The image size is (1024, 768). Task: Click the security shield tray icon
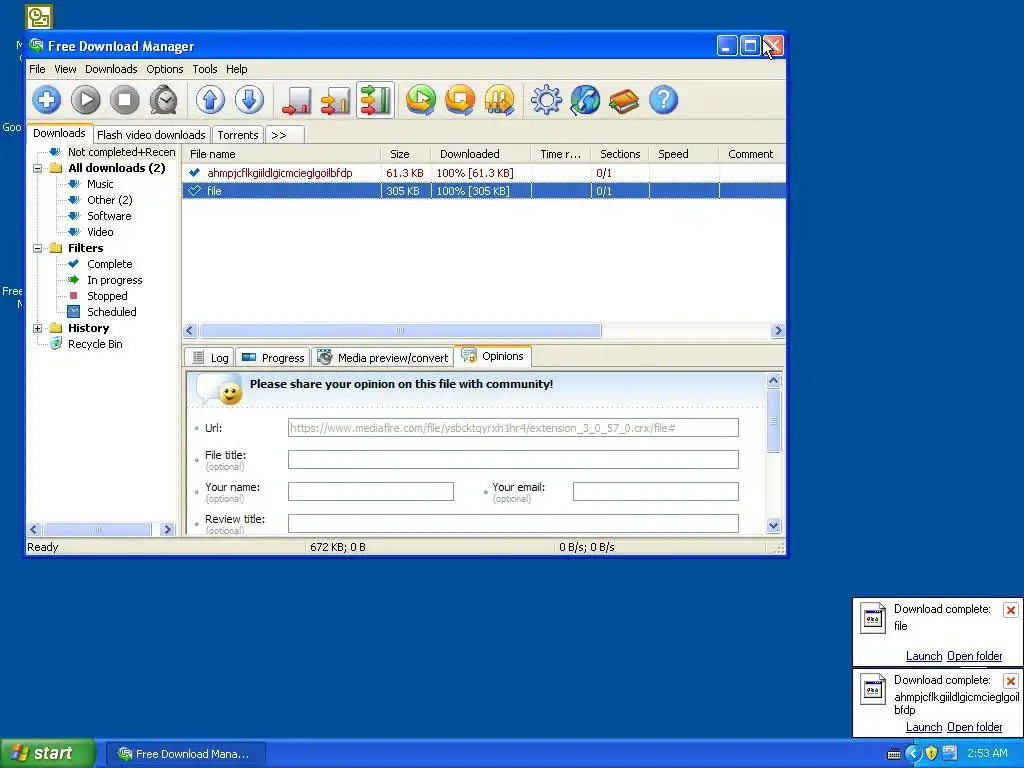pyautogui.click(x=931, y=754)
